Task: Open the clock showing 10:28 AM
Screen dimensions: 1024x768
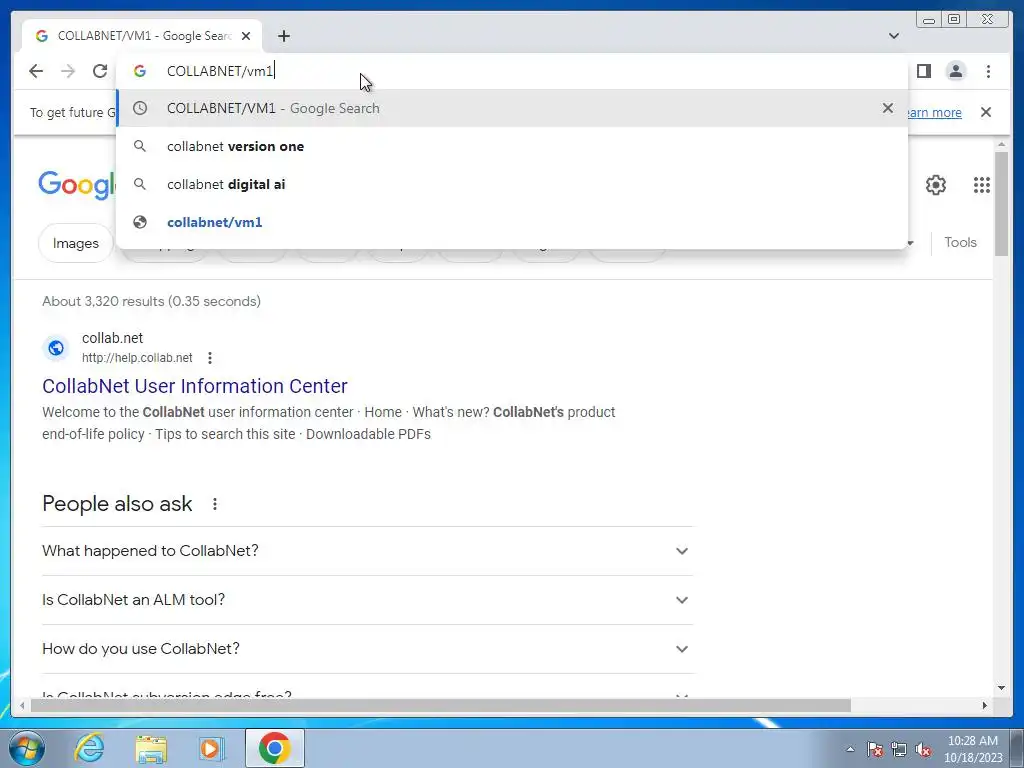Action: [x=973, y=749]
